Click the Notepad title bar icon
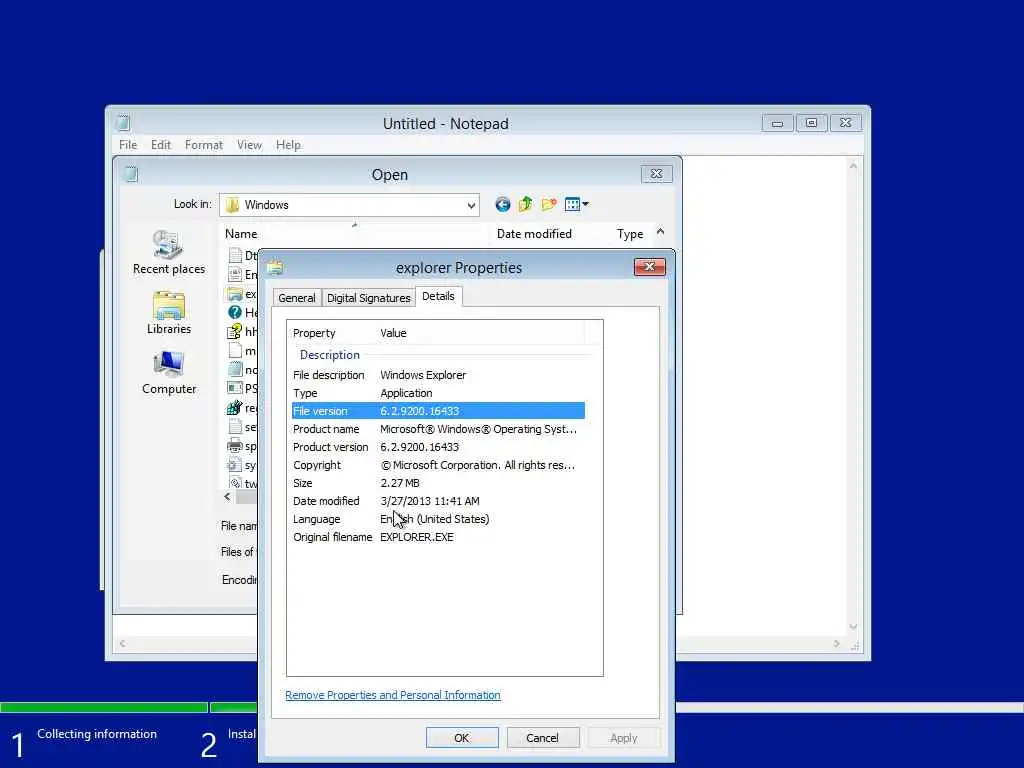The height and width of the screenshot is (768, 1024). [x=123, y=123]
